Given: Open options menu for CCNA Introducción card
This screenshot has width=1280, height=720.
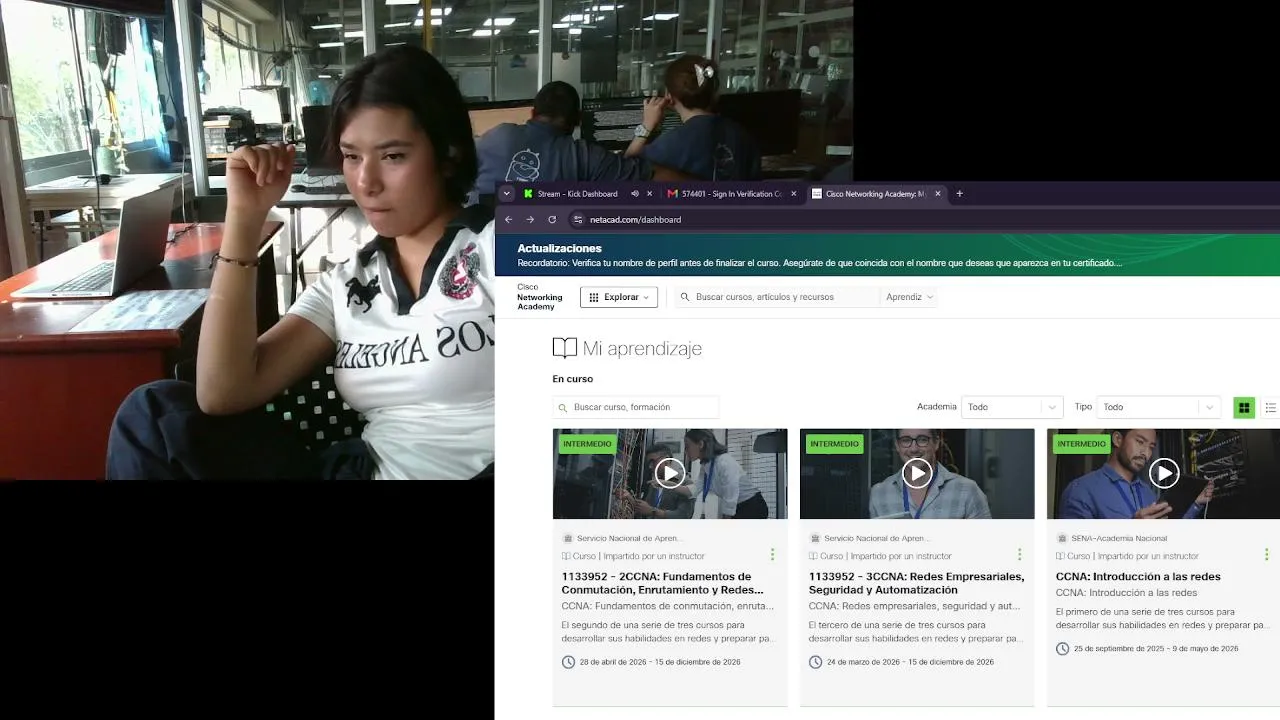Looking at the screenshot, I should coord(1266,554).
